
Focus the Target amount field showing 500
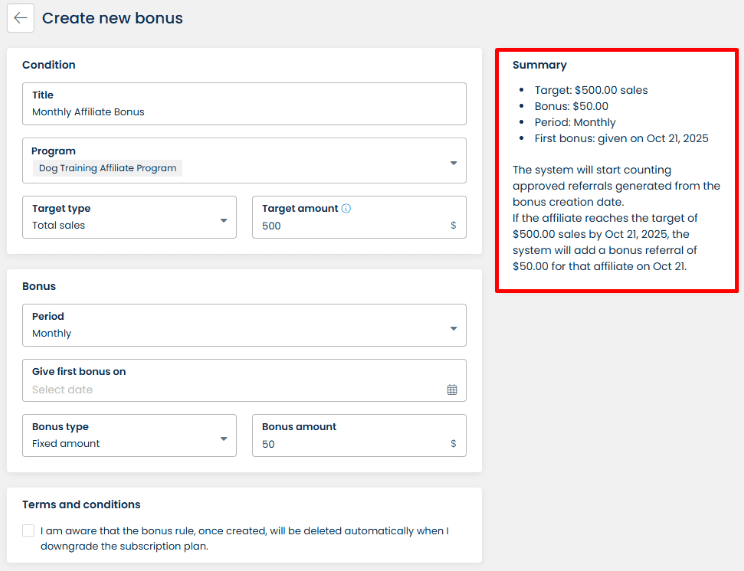(350, 226)
